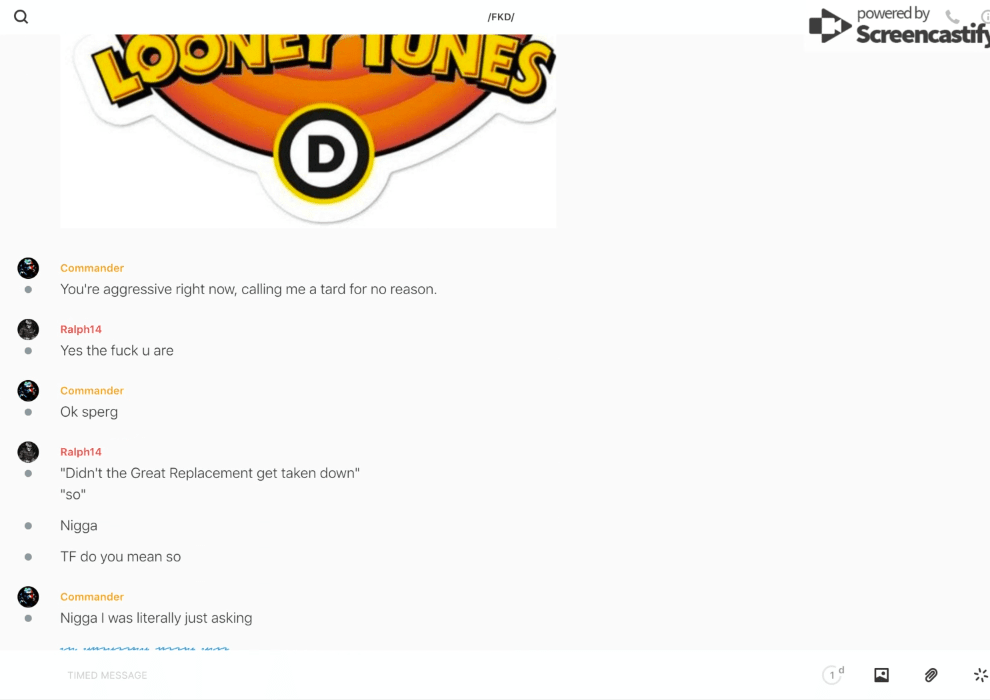Open the Looney Tunes image attachment
The height and width of the screenshot is (700, 990).
pyautogui.click(x=308, y=131)
